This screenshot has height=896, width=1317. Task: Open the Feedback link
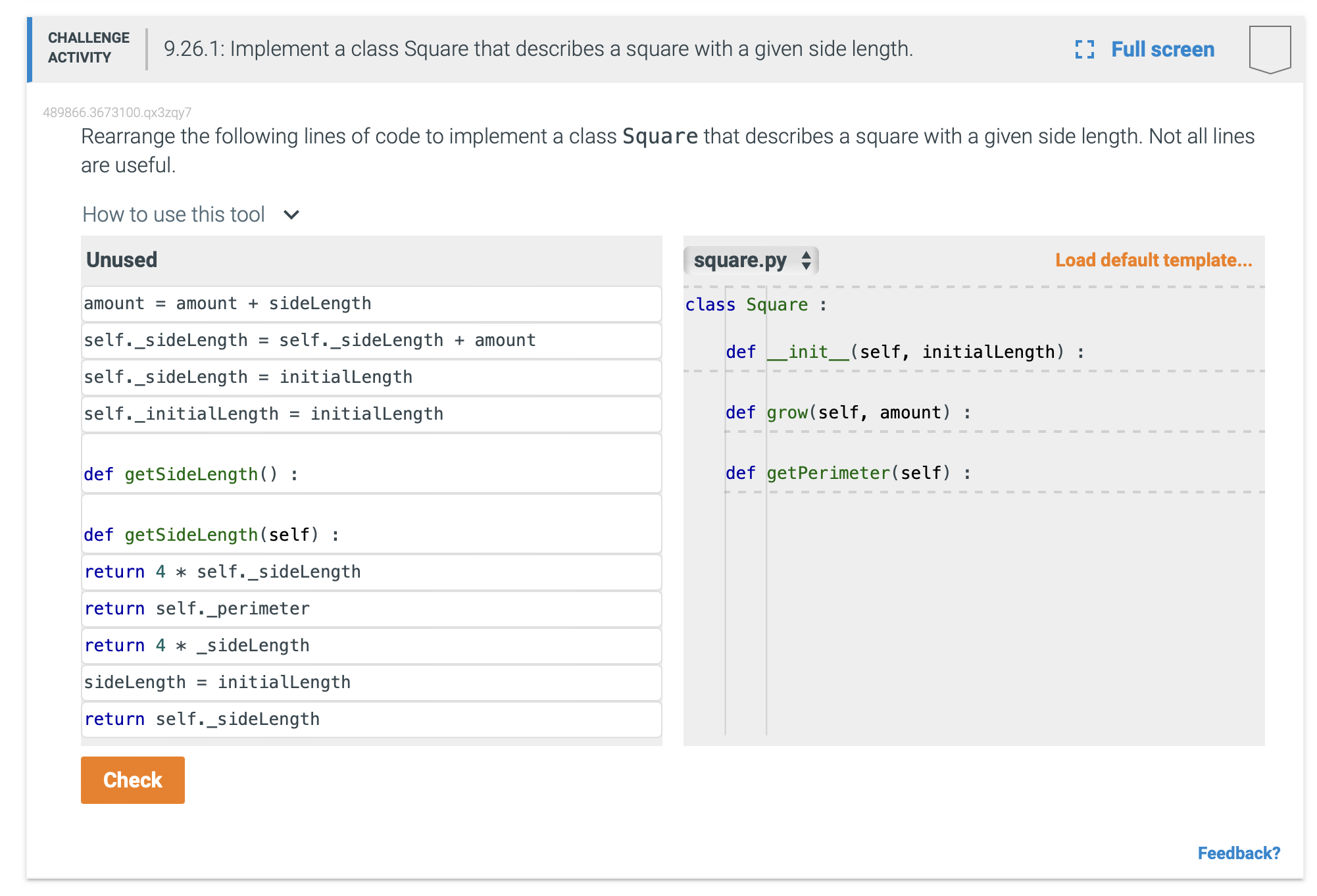[1238, 853]
